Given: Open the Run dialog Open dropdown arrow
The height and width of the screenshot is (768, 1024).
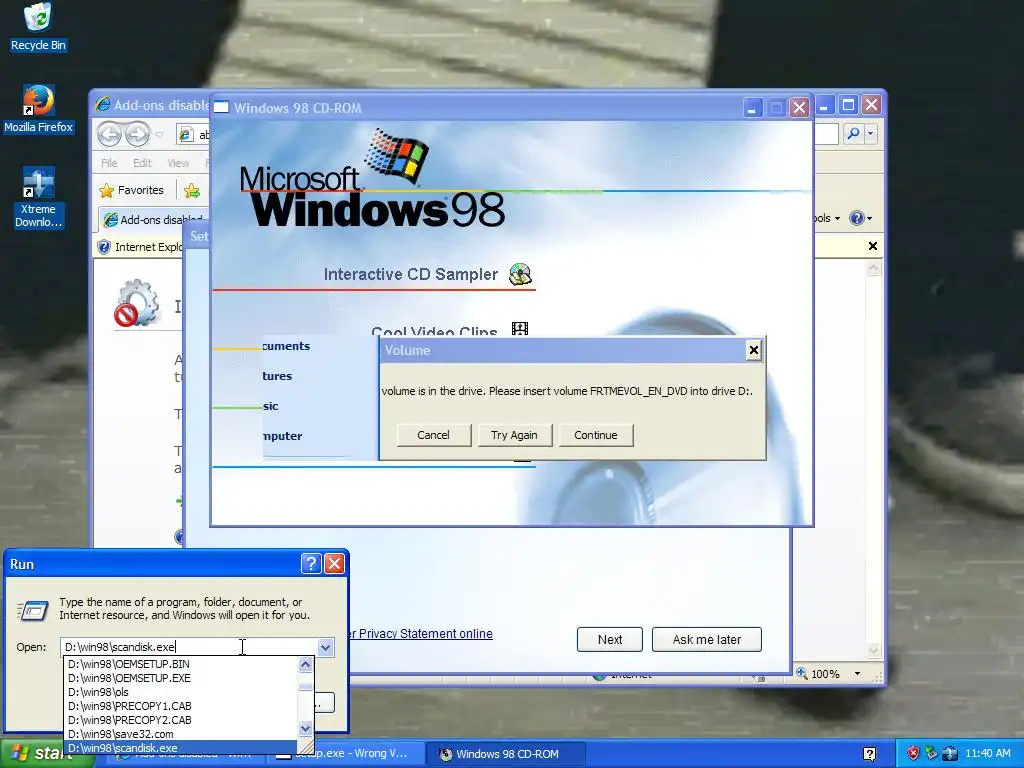Looking at the screenshot, I should tap(325, 647).
